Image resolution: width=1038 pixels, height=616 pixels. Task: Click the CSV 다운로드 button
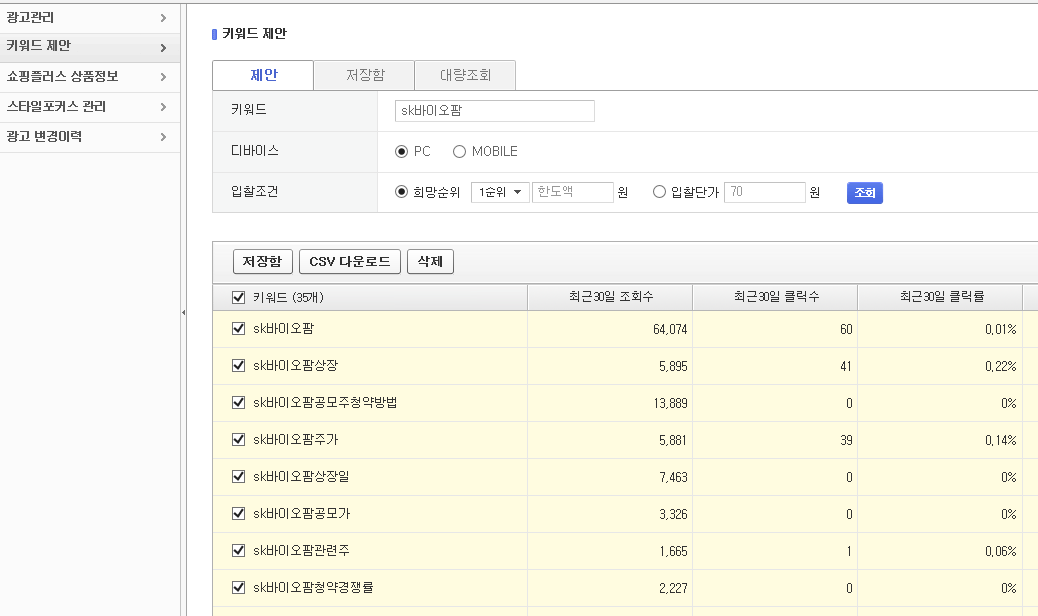(x=350, y=261)
